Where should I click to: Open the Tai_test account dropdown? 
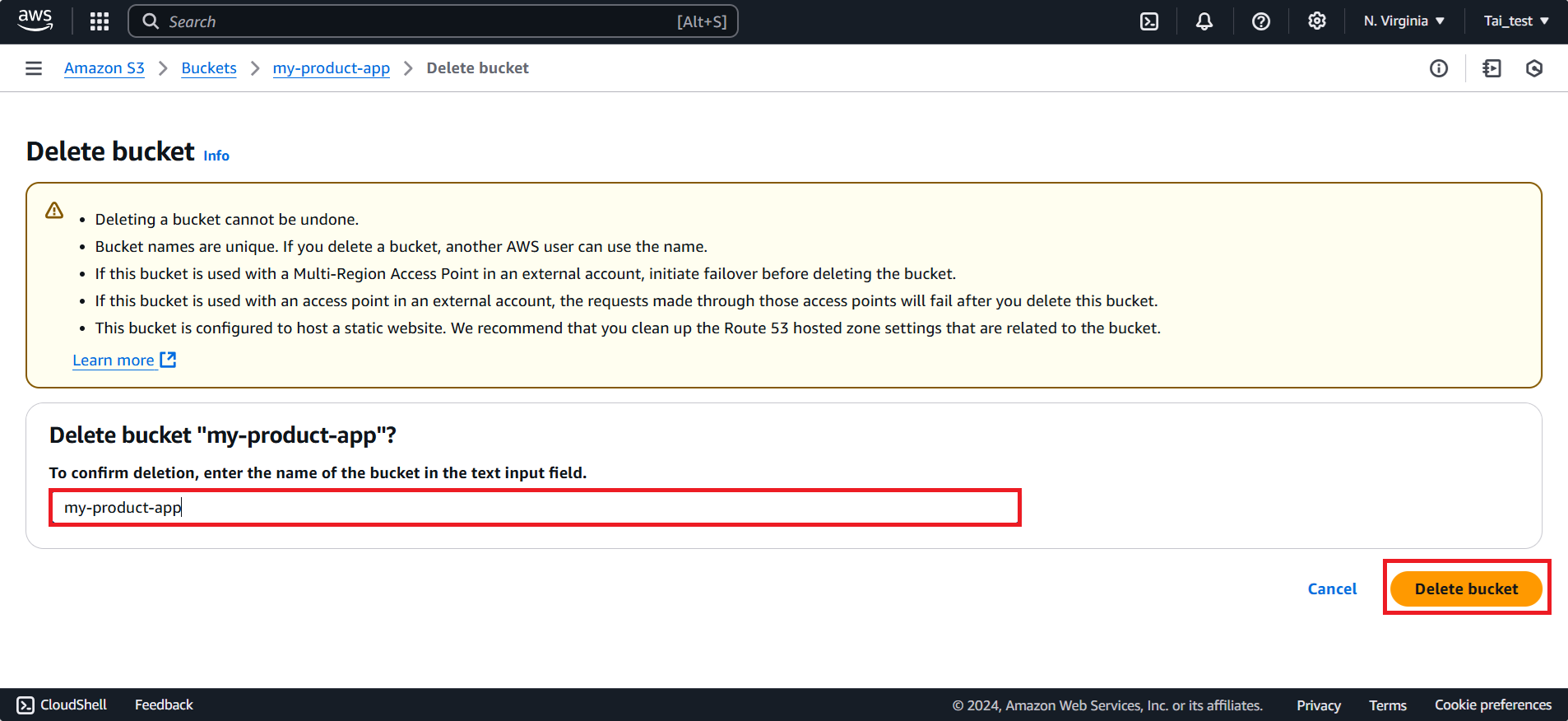(1516, 21)
